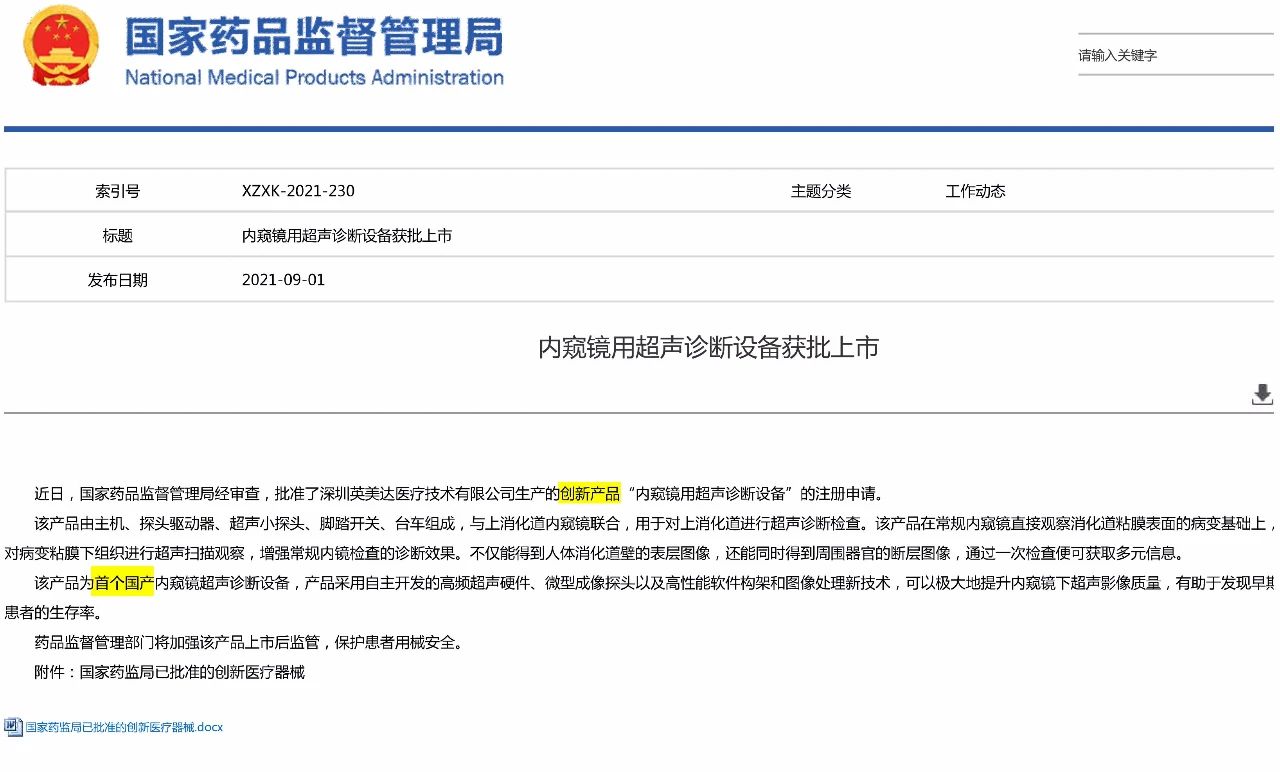Click the 国家药品监督管理局 site title
The image size is (1280, 772).
click(314, 37)
